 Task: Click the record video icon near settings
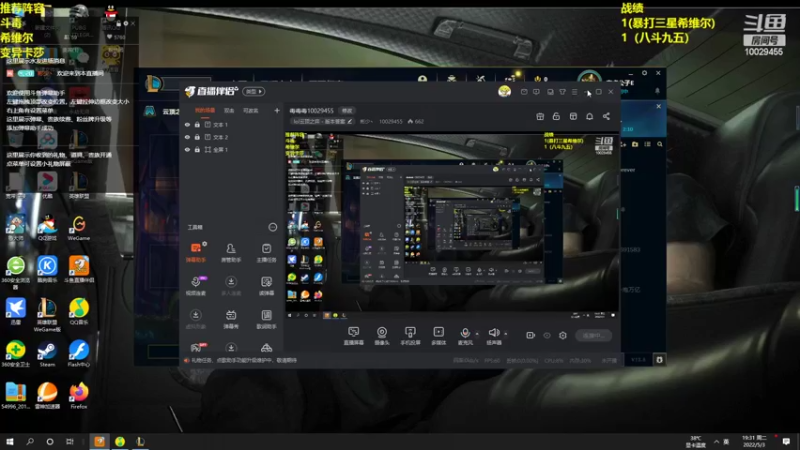tap(531, 335)
